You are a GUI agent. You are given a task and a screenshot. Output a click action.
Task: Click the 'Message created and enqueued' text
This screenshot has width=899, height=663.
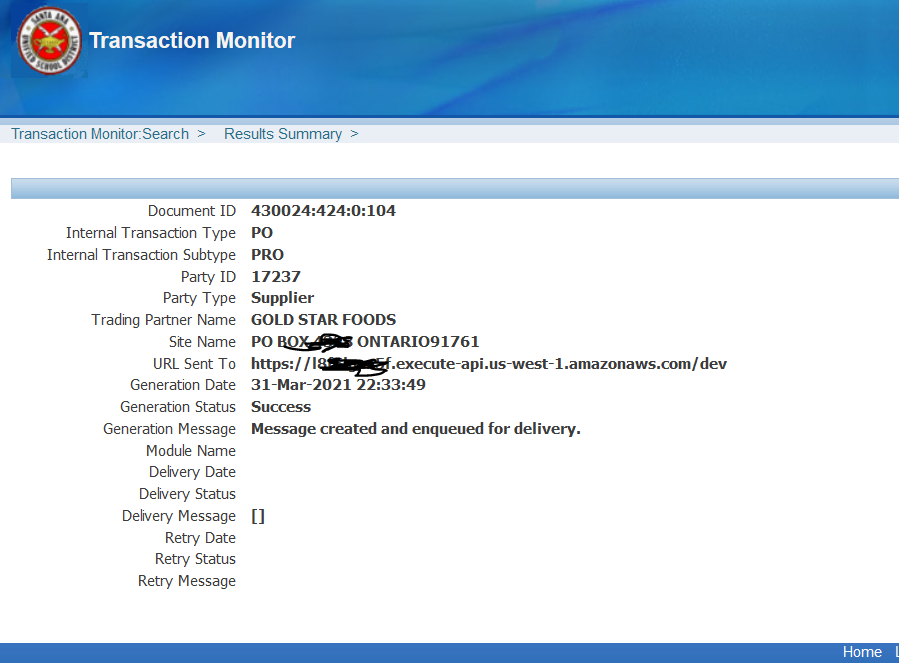[415, 429]
